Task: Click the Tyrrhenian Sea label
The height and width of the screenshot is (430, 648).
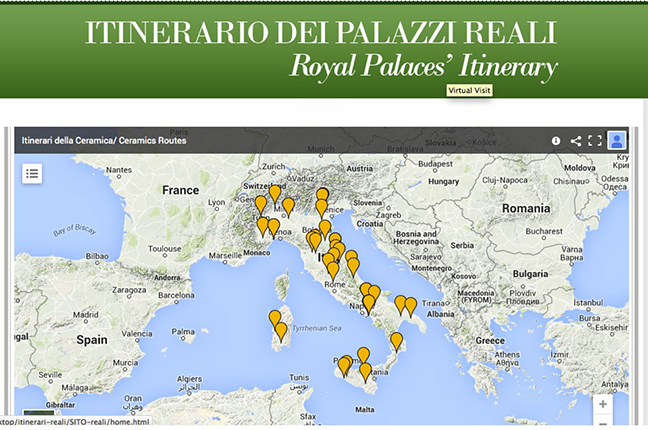Action: pos(317,328)
